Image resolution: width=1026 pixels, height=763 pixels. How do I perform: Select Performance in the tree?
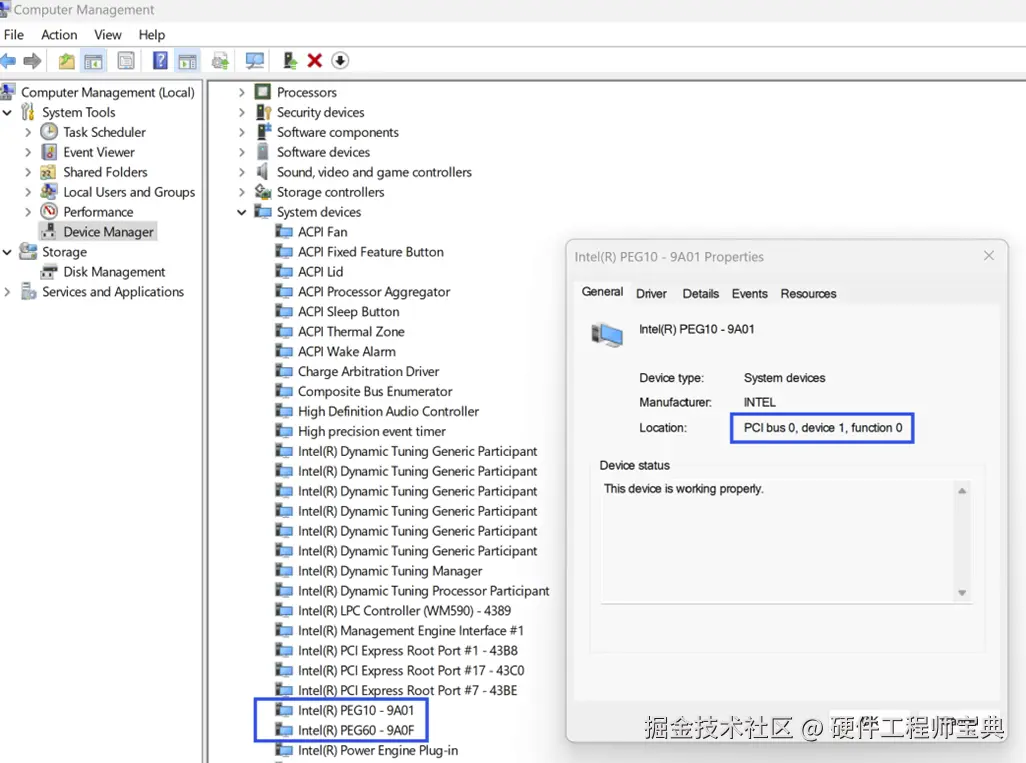click(x=98, y=212)
